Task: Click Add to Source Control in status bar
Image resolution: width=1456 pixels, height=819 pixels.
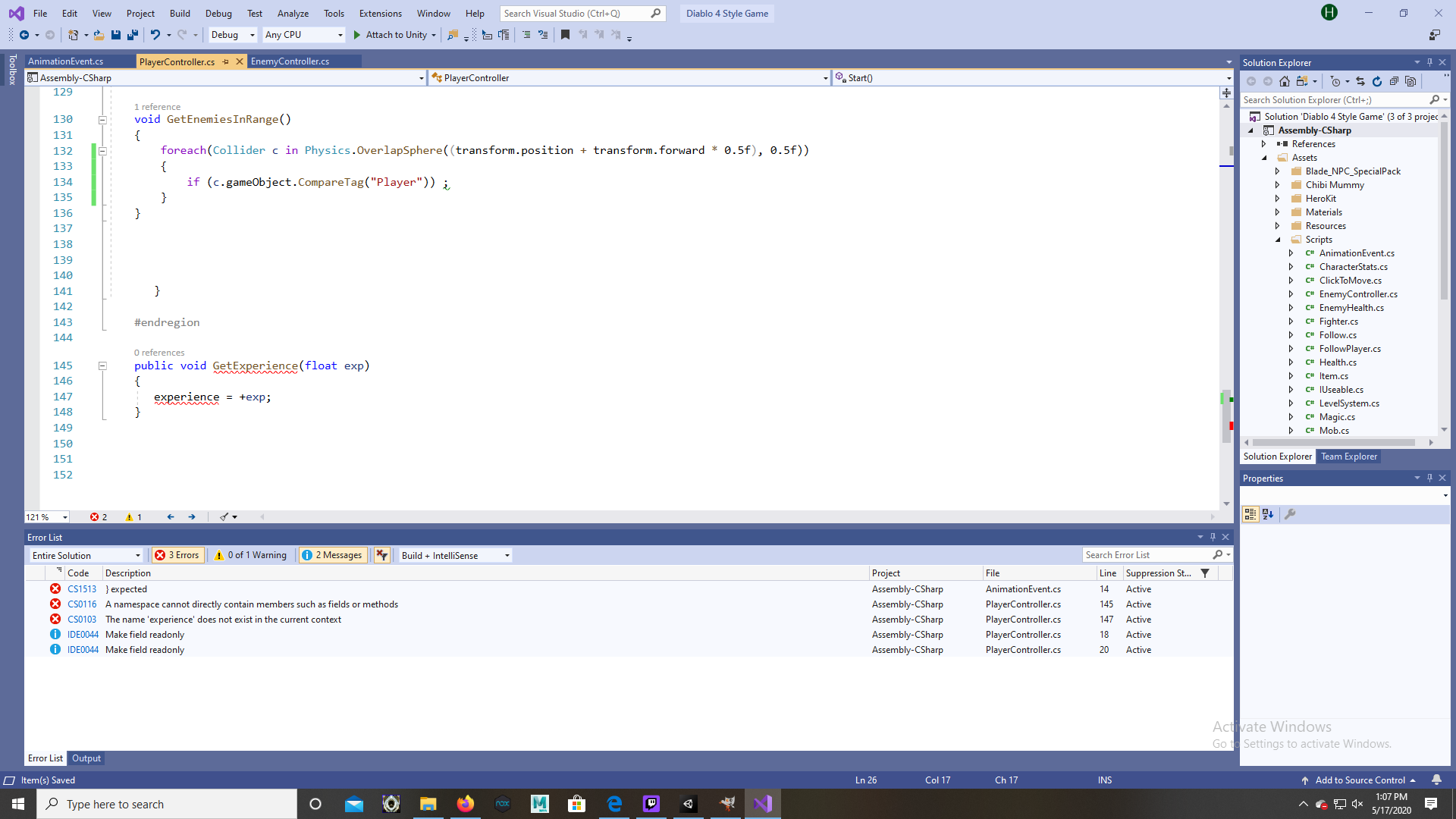Action: [x=1360, y=780]
